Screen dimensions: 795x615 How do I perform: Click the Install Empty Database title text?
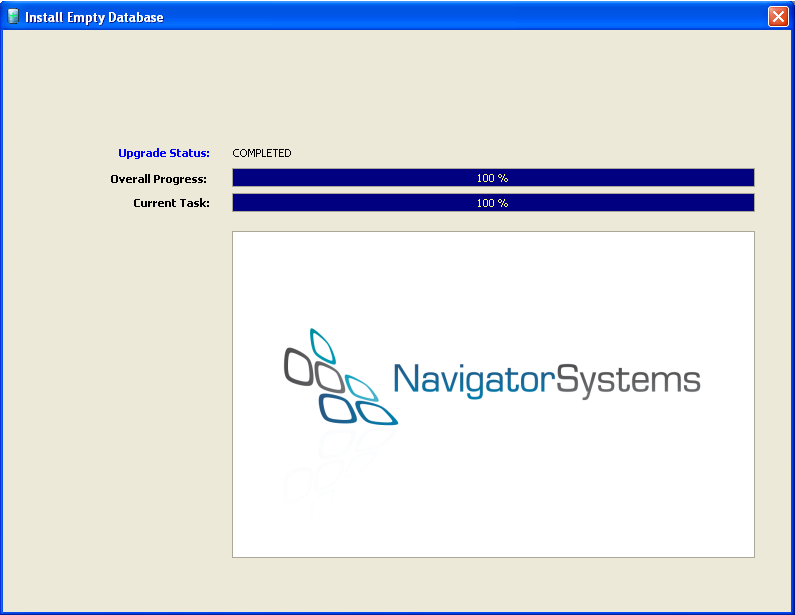tap(94, 17)
